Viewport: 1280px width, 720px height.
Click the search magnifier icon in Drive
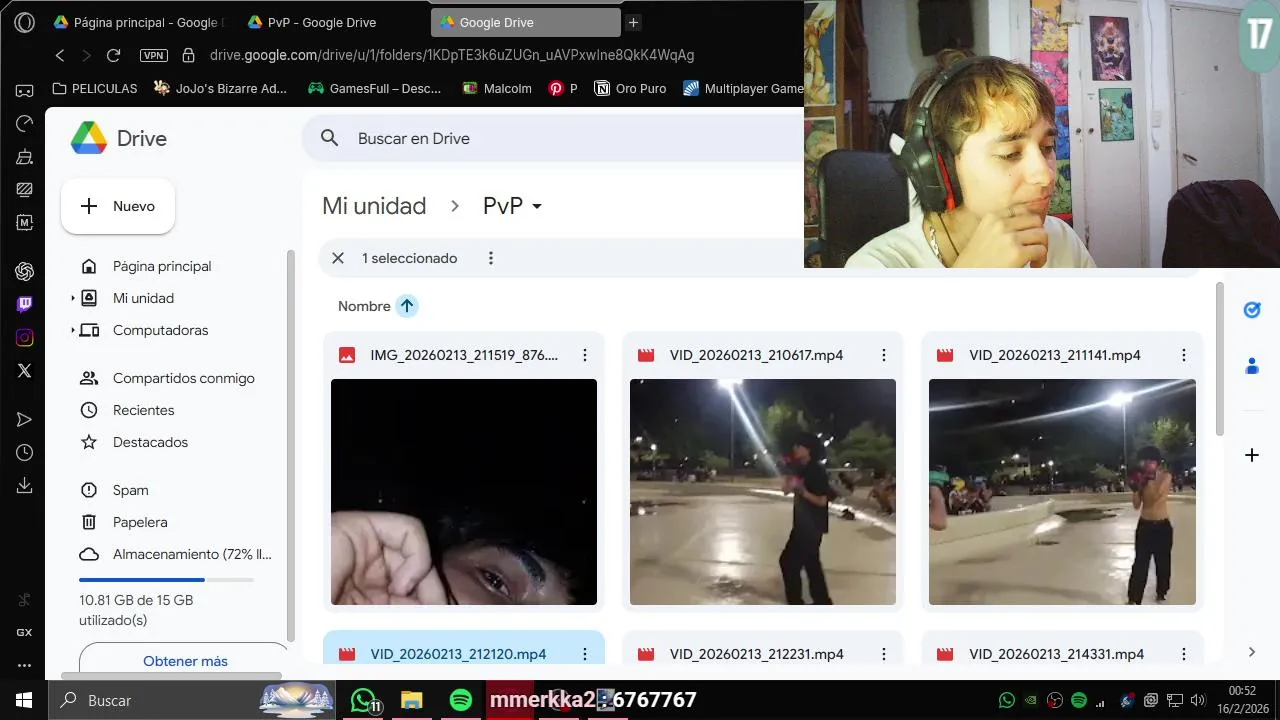(330, 138)
